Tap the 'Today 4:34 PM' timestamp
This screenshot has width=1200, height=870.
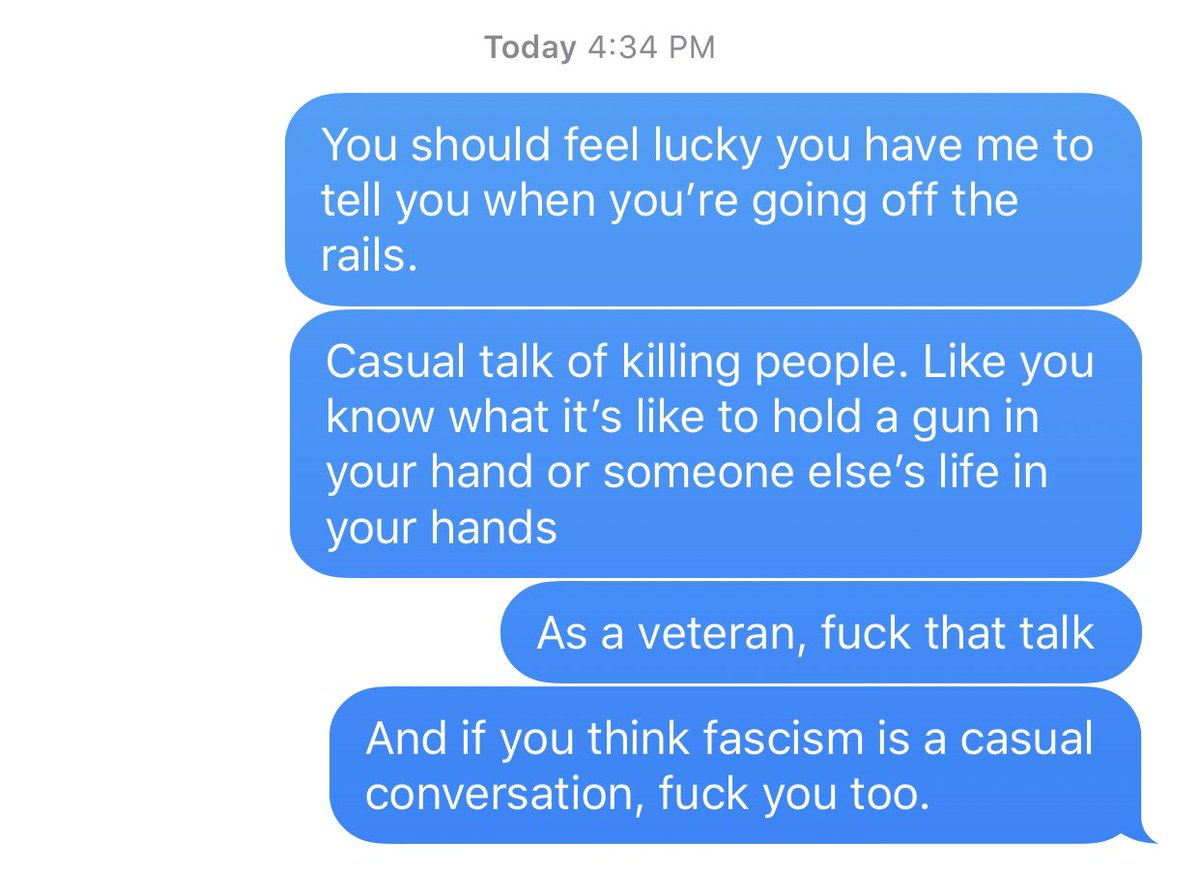[600, 47]
